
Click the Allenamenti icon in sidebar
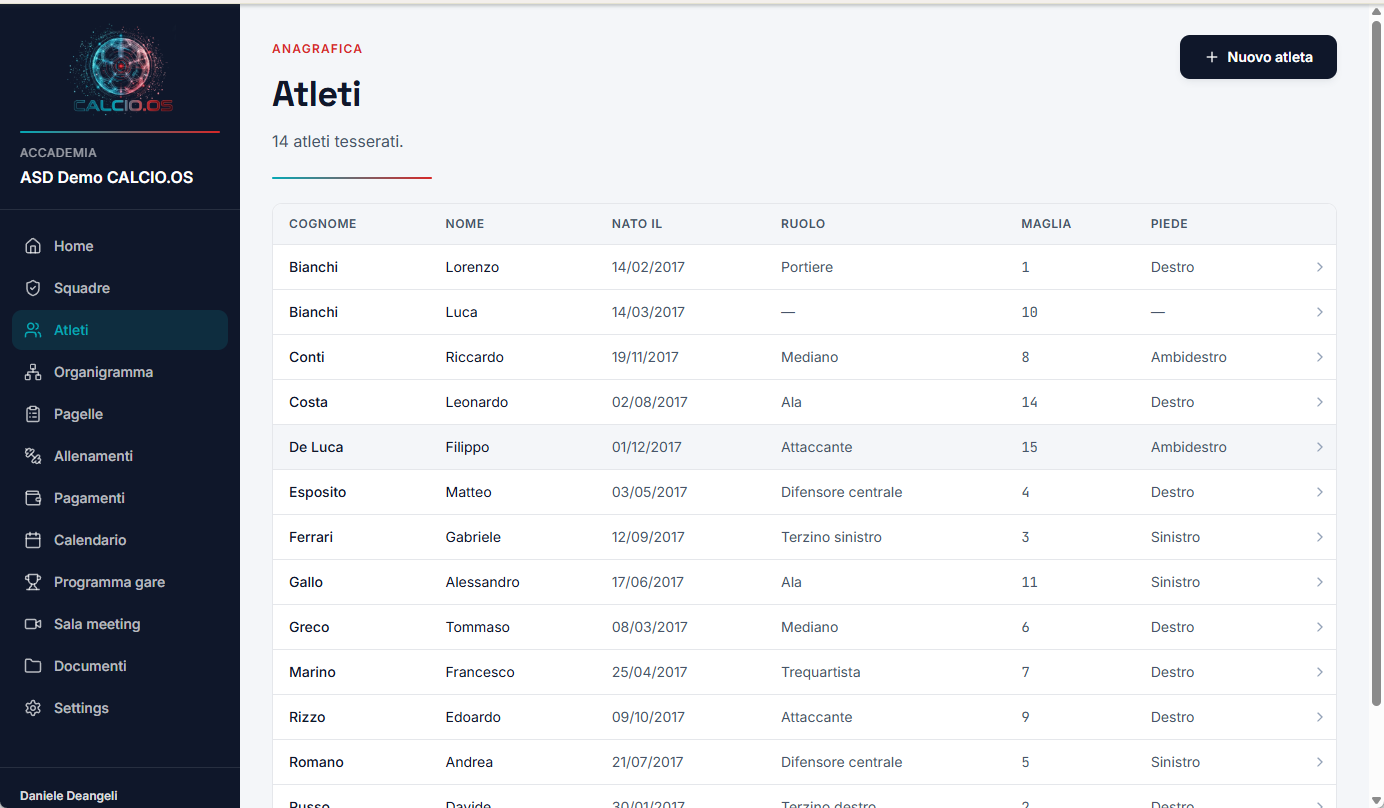click(x=33, y=456)
